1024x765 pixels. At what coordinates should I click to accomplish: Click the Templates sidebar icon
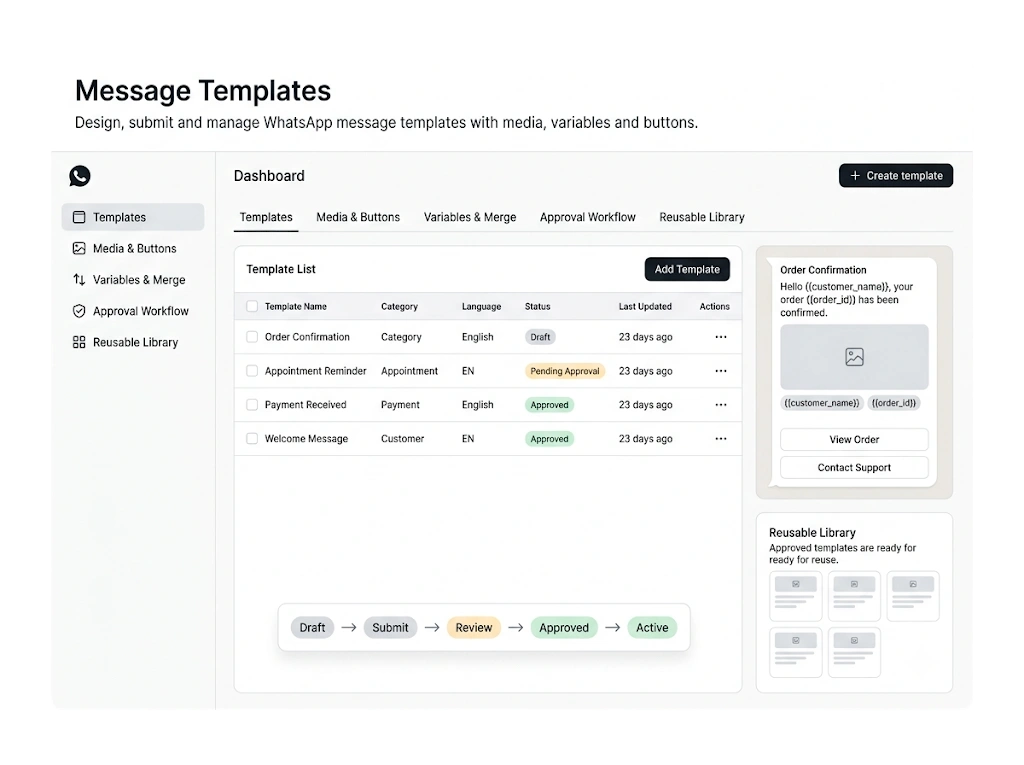point(79,217)
